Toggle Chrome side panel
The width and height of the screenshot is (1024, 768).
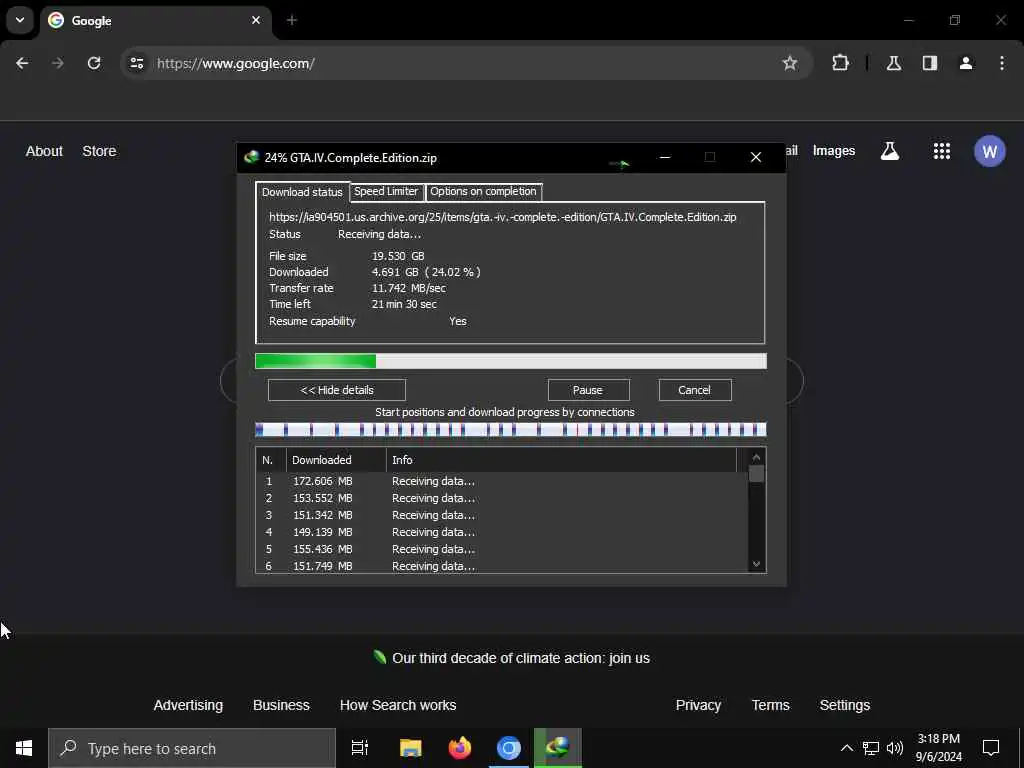tap(930, 63)
